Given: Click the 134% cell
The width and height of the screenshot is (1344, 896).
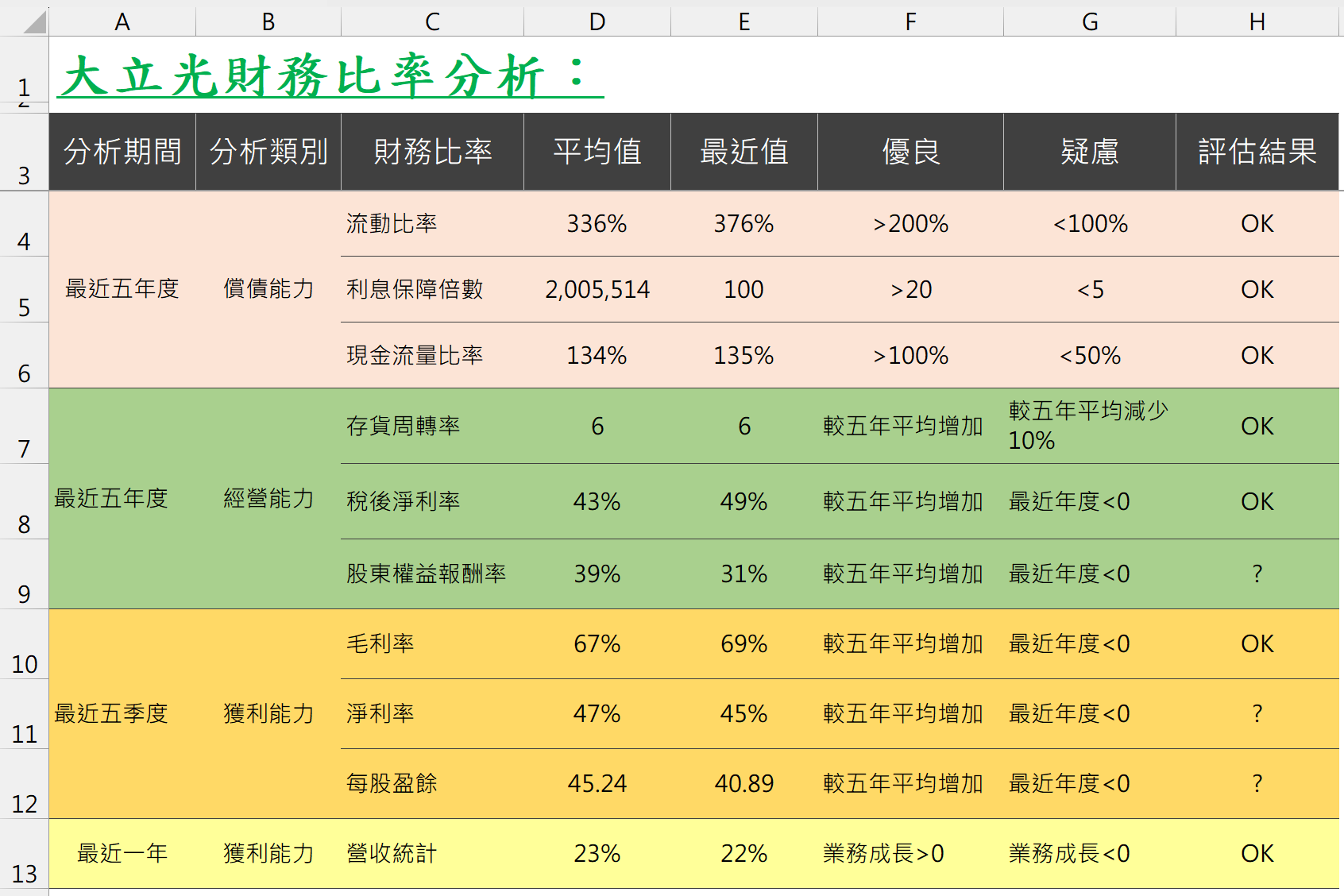Looking at the screenshot, I should tap(597, 356).
